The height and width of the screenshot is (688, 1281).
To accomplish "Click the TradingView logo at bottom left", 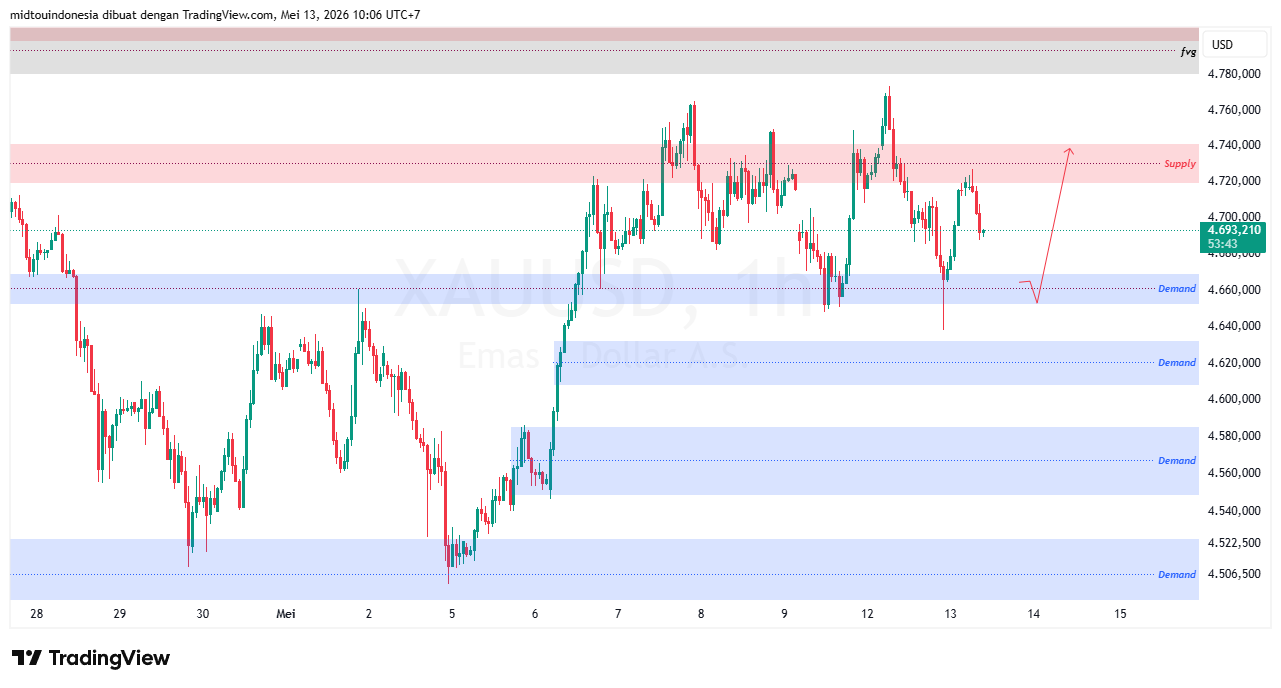I will click(91, 658).
